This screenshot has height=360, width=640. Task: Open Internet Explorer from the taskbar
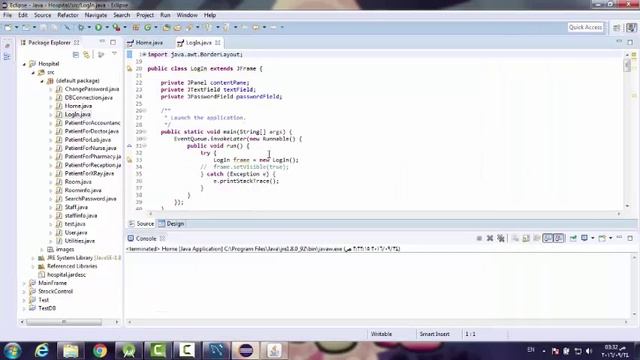42,350
